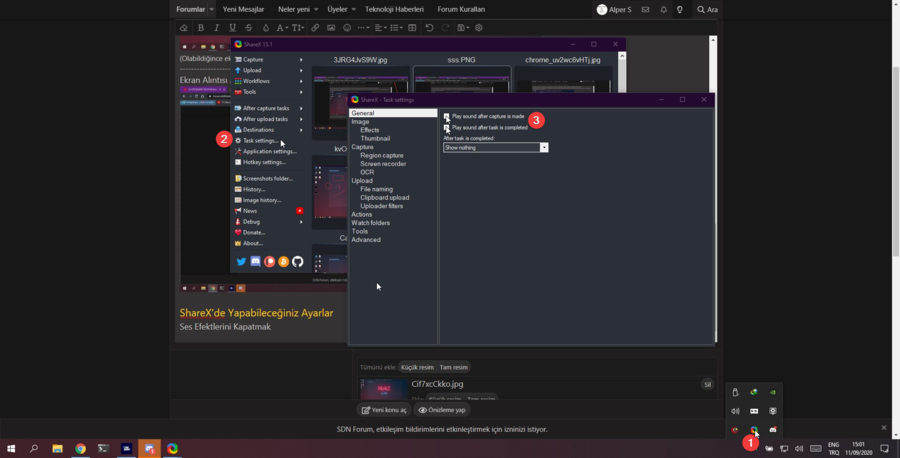
Task: Open the drafts save dropdown
Action: pyautogui.click(x=463, y=28)
